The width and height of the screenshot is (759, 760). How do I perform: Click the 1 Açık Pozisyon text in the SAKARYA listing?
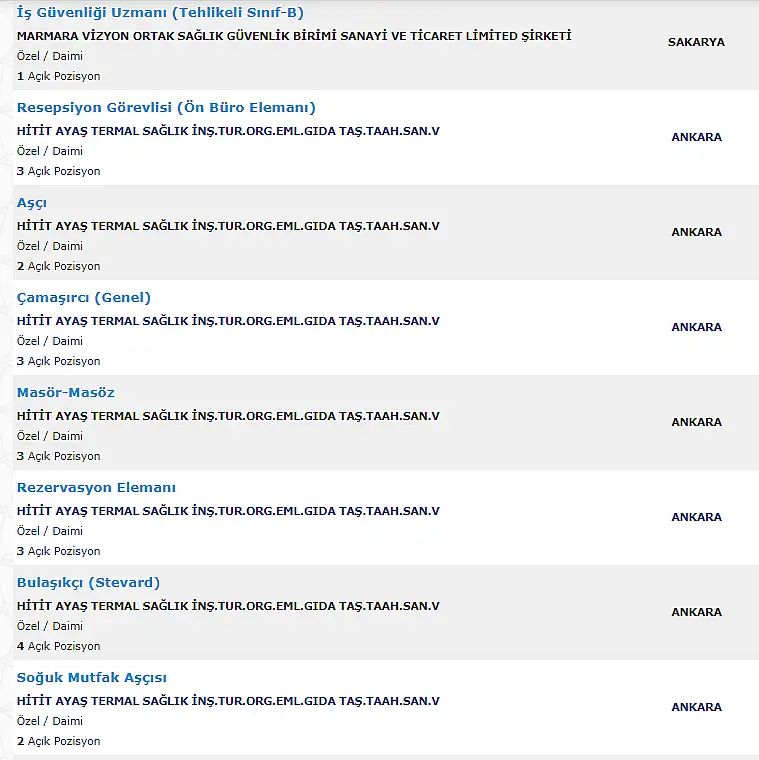pyautogui.click(x=59, y=76)
